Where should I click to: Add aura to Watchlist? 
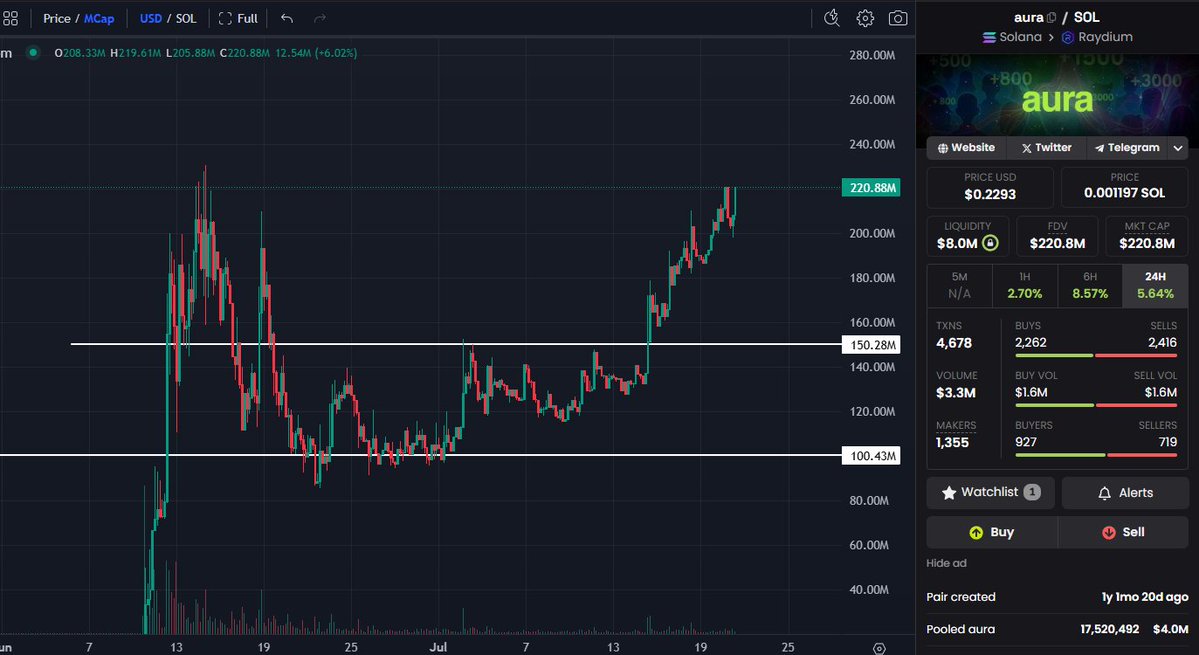click(x=990, y=492)
